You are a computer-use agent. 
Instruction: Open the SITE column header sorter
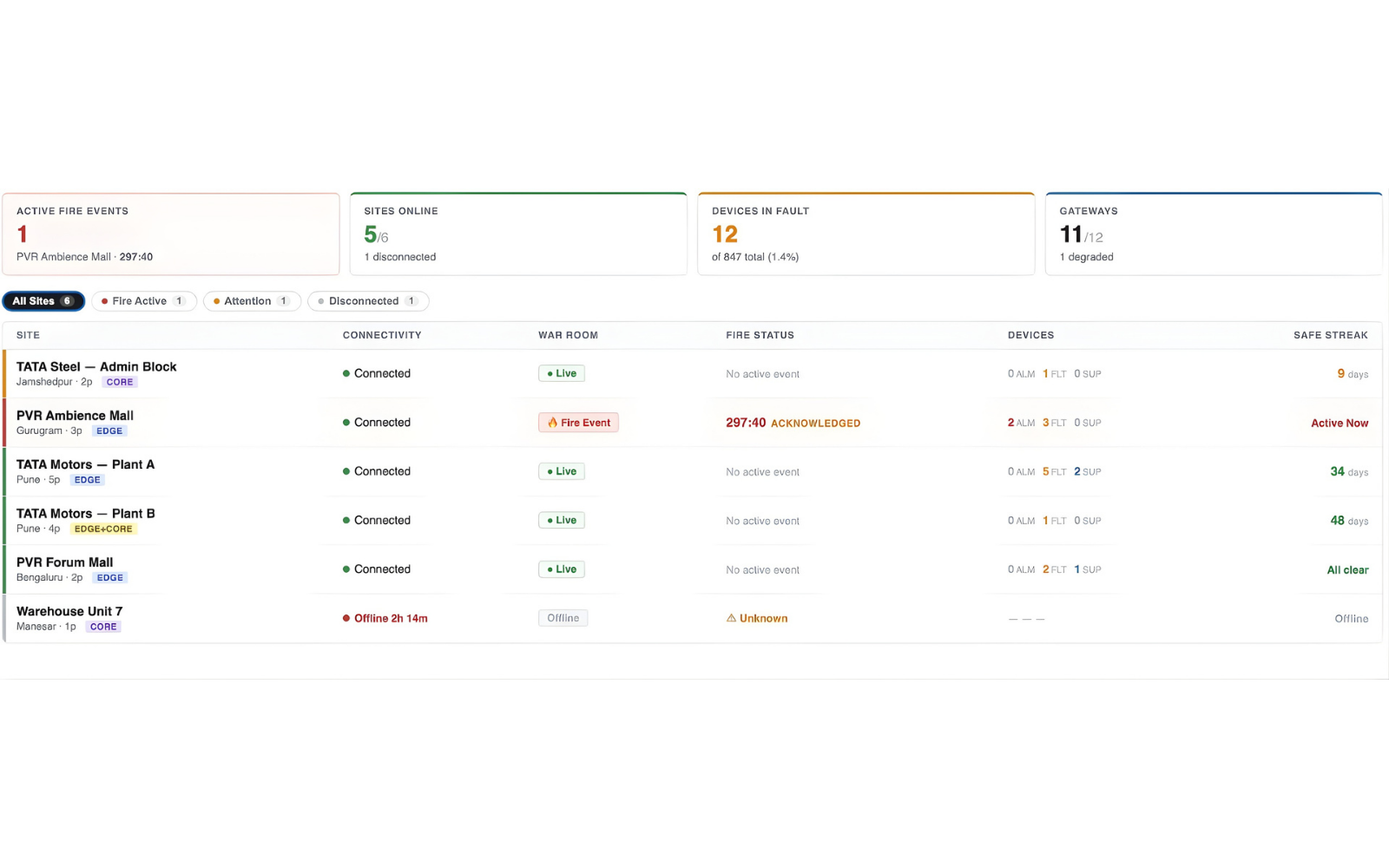[27, 335]
